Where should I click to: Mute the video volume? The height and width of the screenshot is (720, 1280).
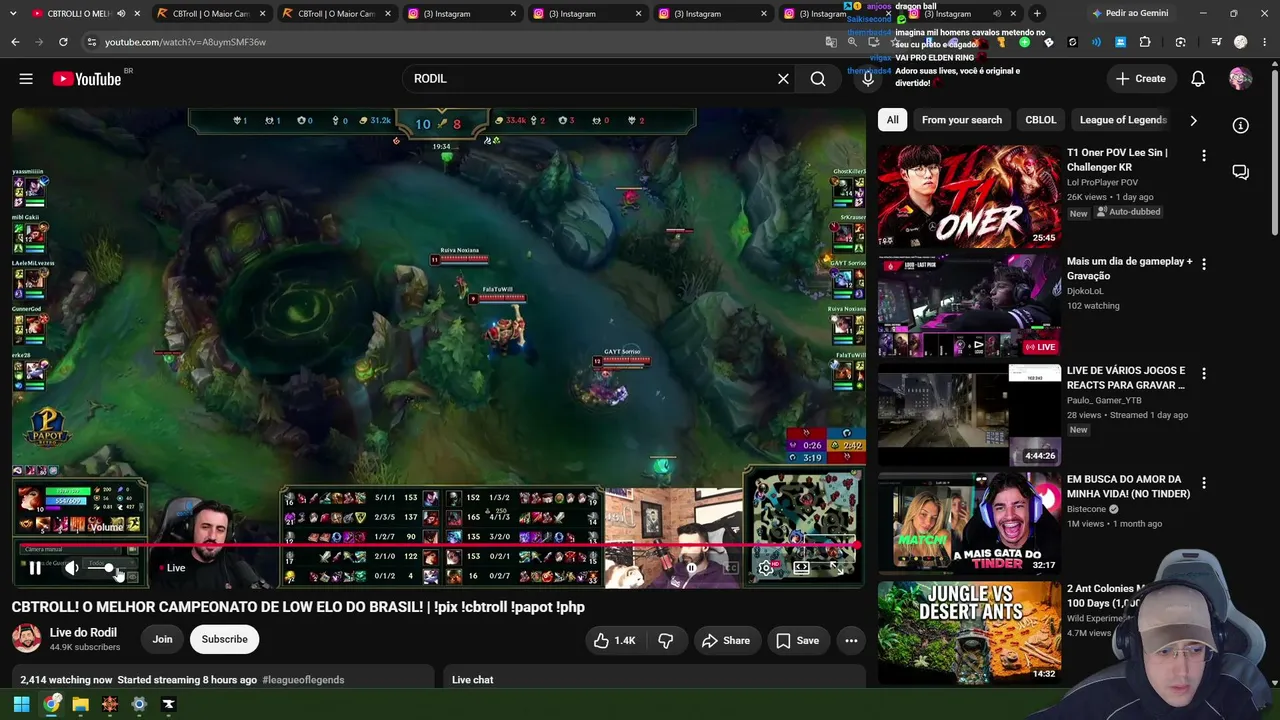[72, 568]
